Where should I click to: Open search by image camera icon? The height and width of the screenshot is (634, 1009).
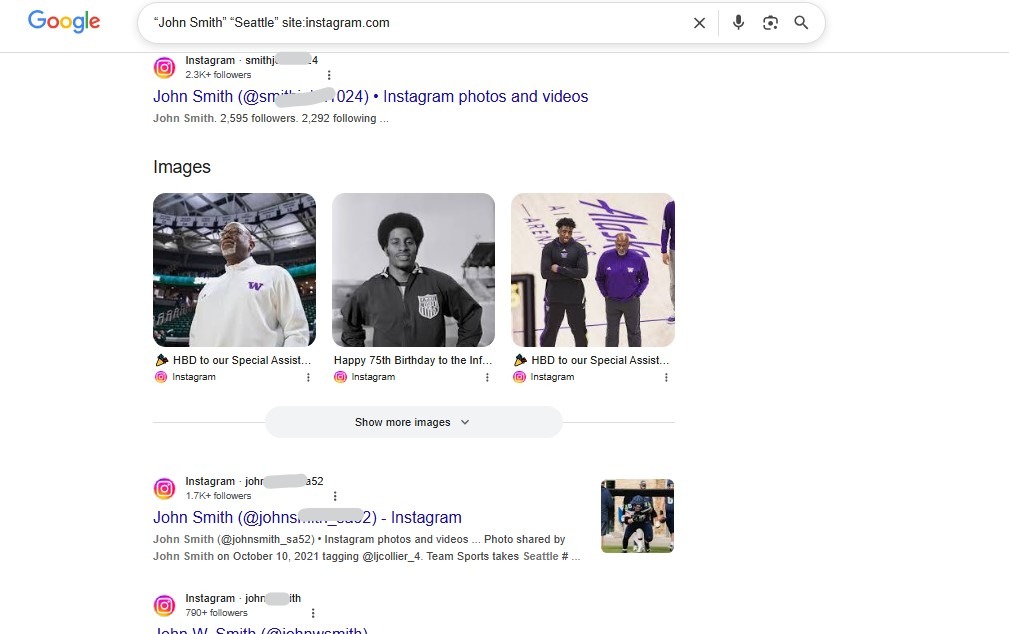(x=770, y=23)
